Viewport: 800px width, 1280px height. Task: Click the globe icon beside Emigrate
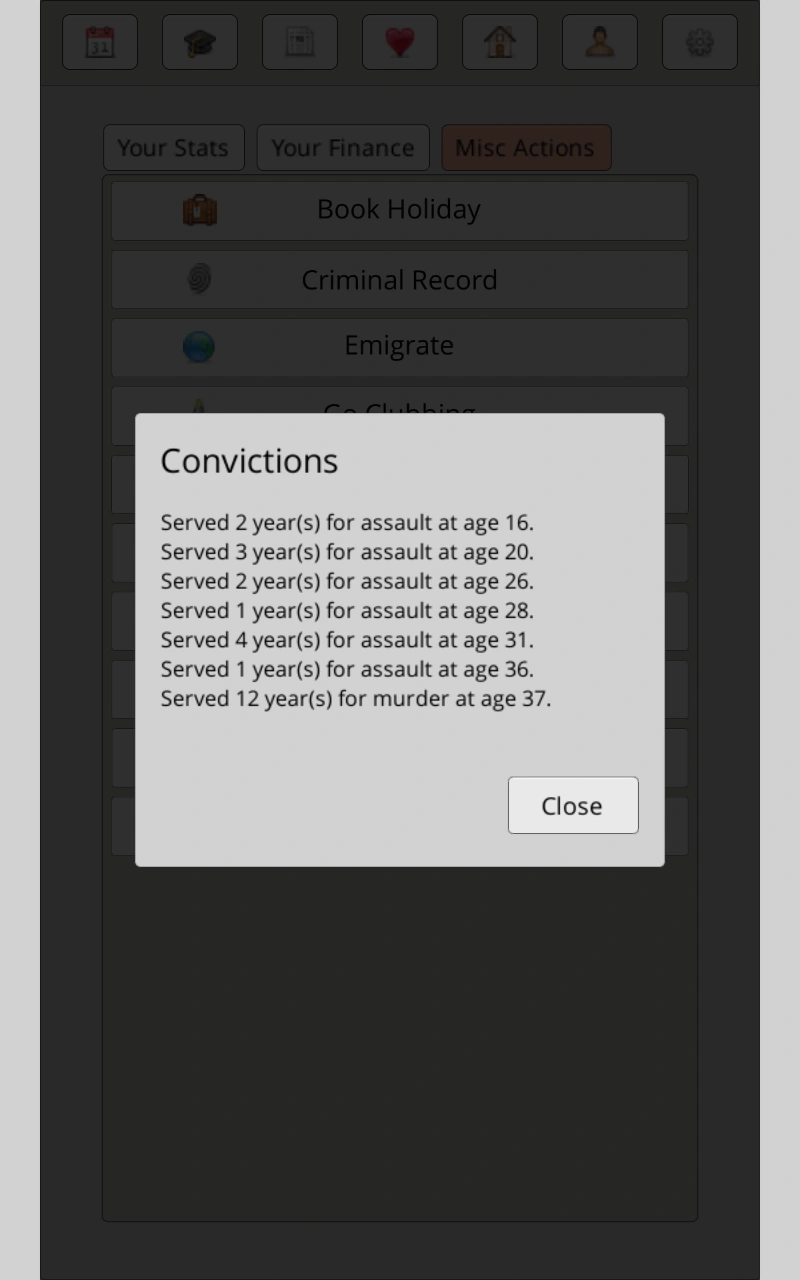tap(199, 347)
